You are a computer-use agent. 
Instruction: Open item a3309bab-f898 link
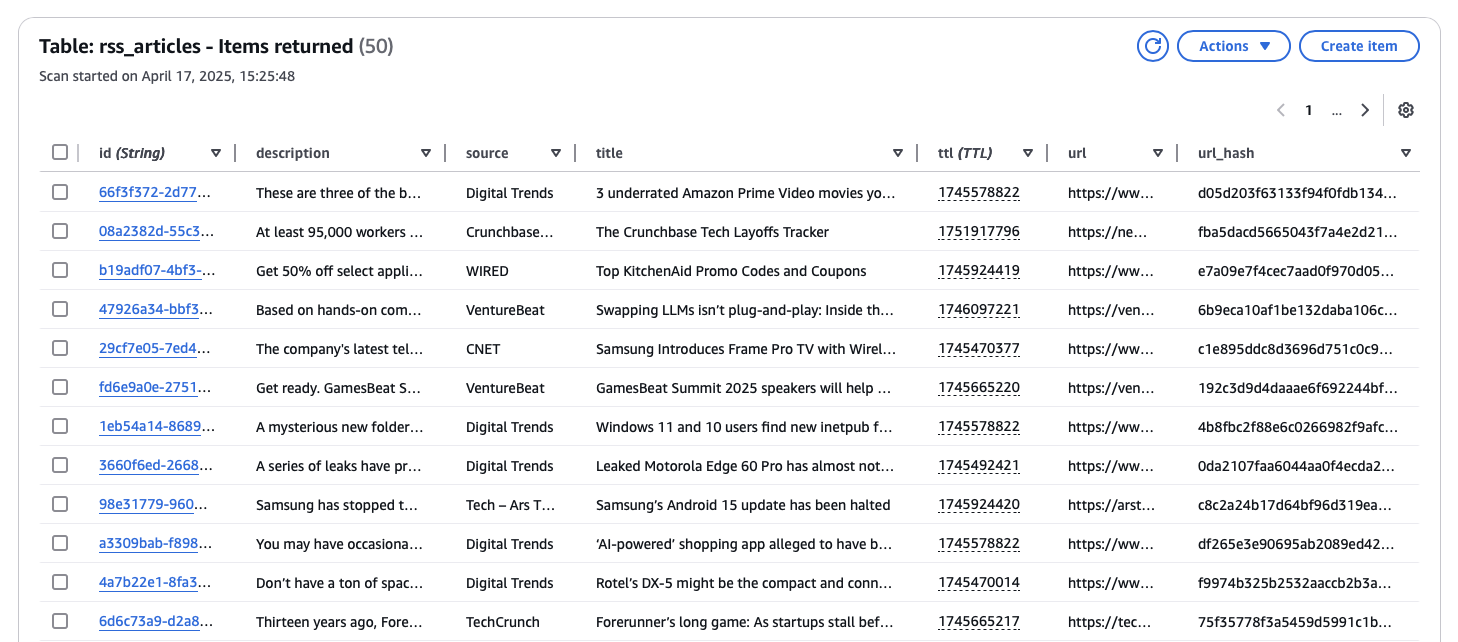(156, 544)
